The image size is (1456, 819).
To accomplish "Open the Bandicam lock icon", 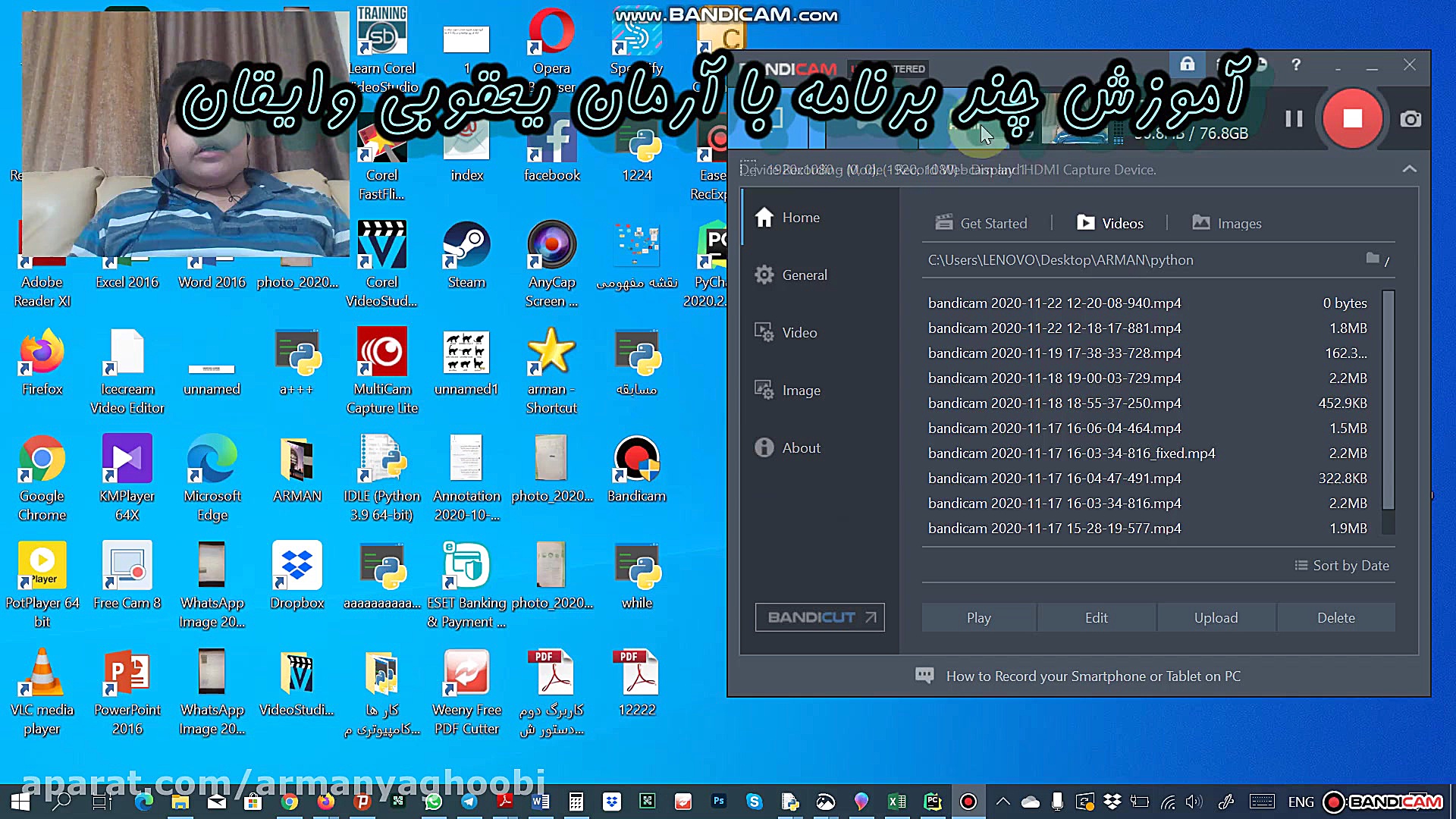I will (x=1188, y=64).
